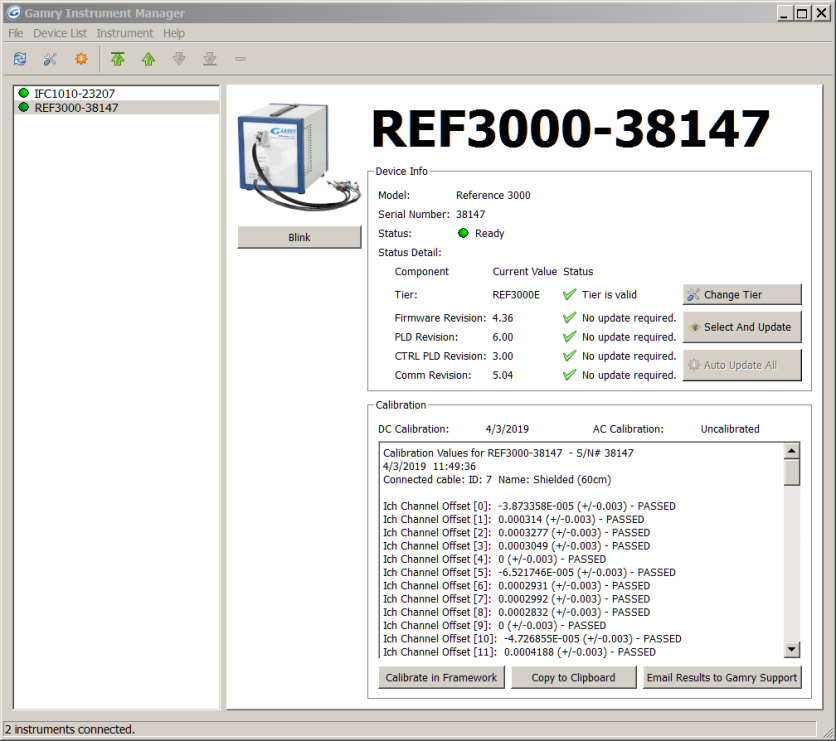Click the plain green up arrow icon
Viewport: 836px width, 741px height.
tap(148, 59)
